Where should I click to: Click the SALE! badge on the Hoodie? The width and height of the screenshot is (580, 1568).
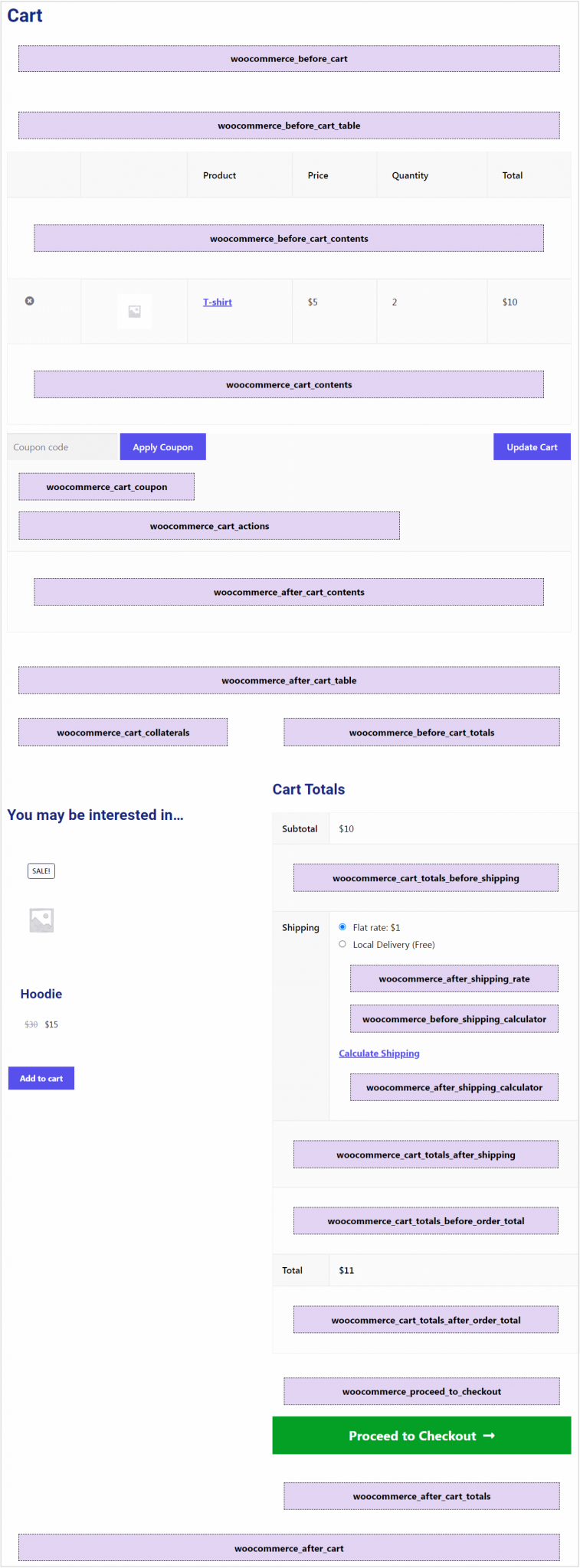point(41,871)
